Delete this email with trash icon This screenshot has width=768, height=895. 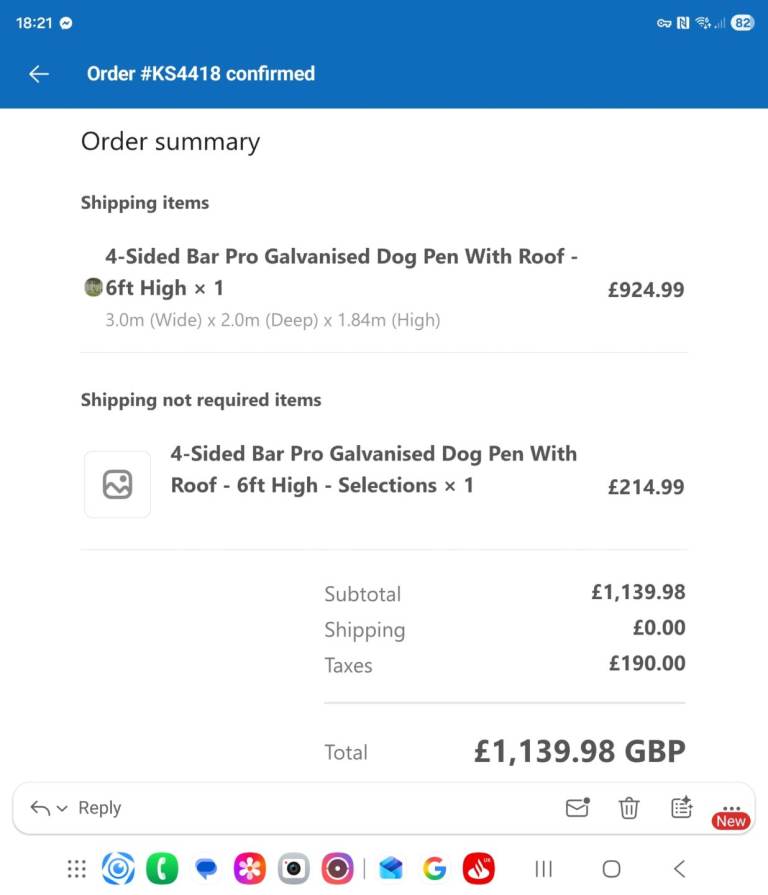click(x=629, y=808)
